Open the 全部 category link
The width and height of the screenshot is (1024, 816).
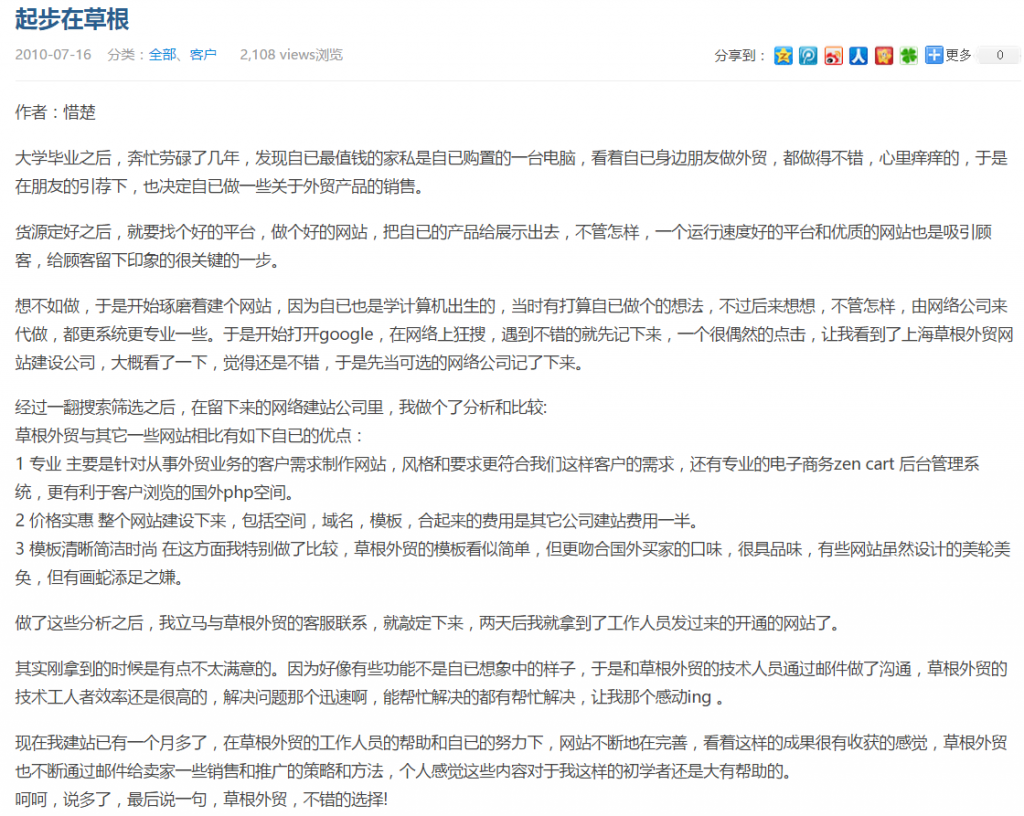tap(162, 55)
